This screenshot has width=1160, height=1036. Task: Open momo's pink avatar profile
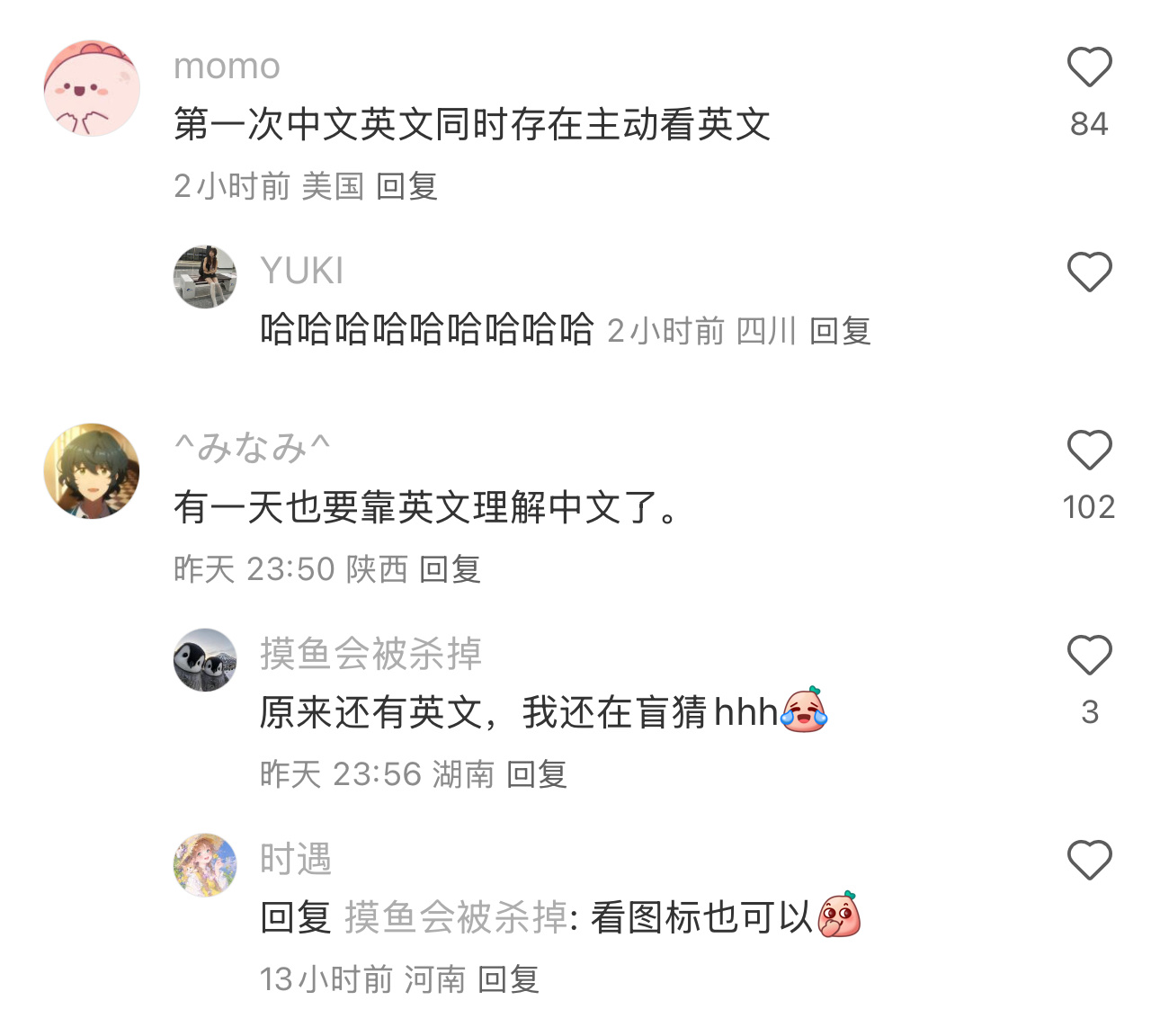[92, 88]
